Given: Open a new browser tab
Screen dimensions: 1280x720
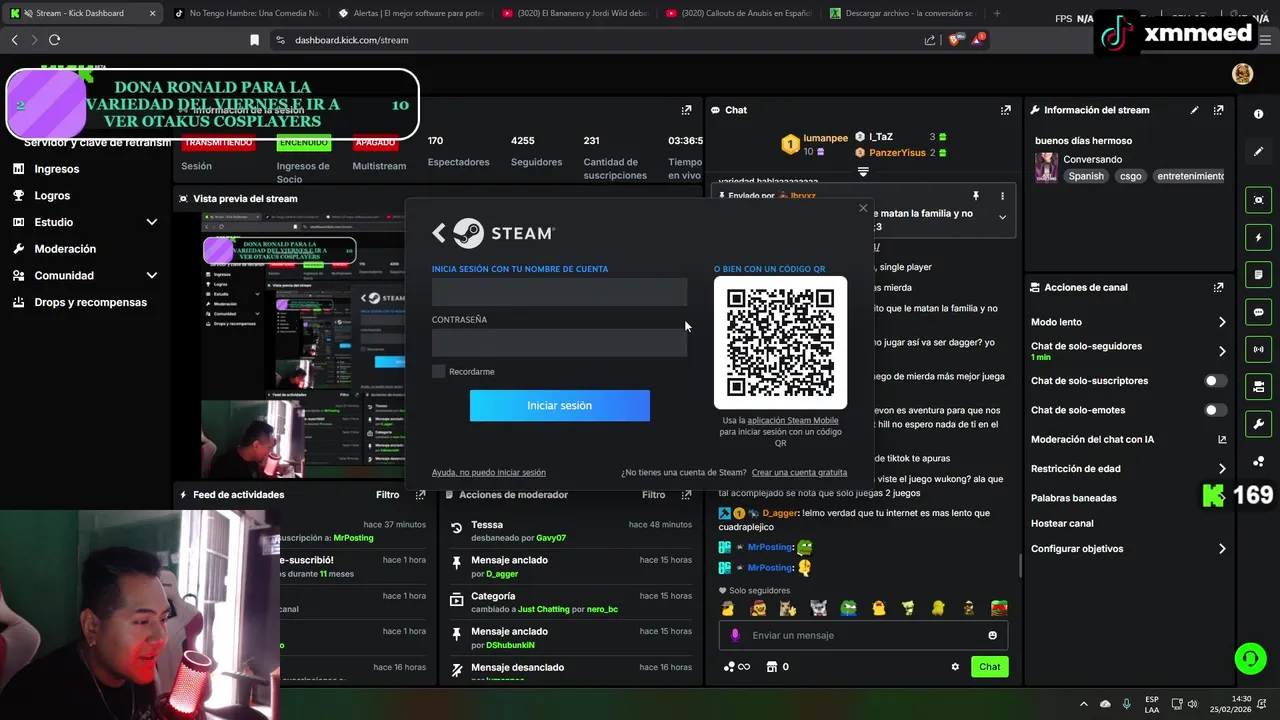Looking at the screenshot, I should 997,13.
